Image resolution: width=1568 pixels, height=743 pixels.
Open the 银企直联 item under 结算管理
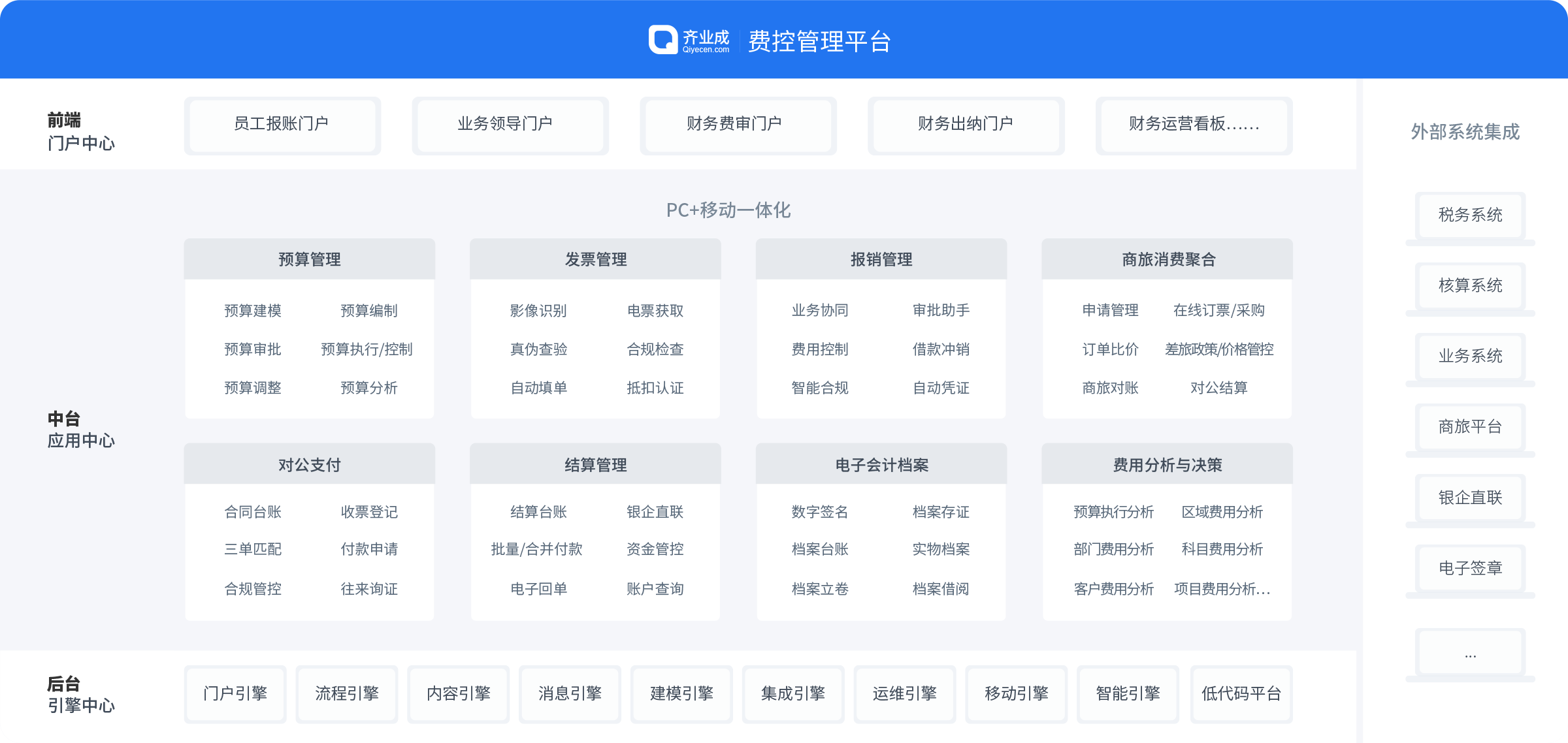(x=655, y=512)
